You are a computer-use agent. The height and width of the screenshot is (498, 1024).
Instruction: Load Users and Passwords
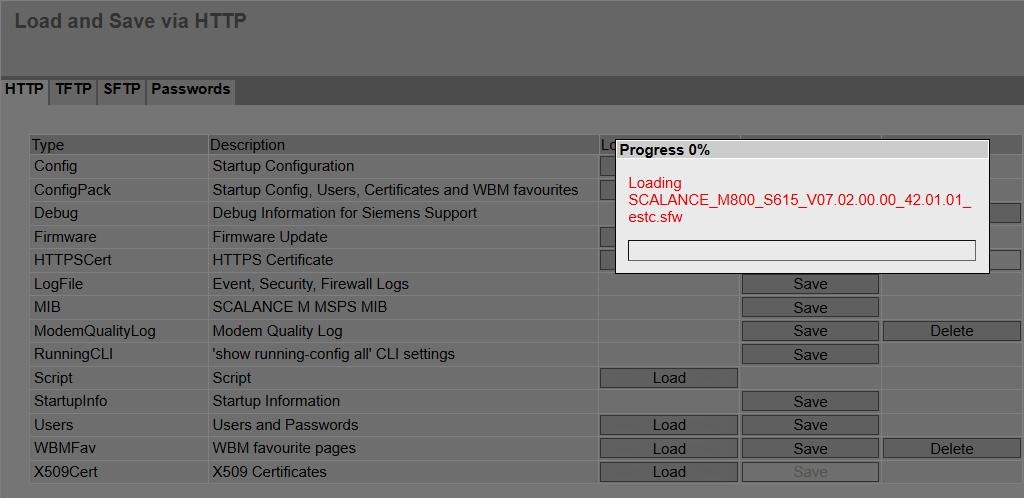[x=669, y=425]
